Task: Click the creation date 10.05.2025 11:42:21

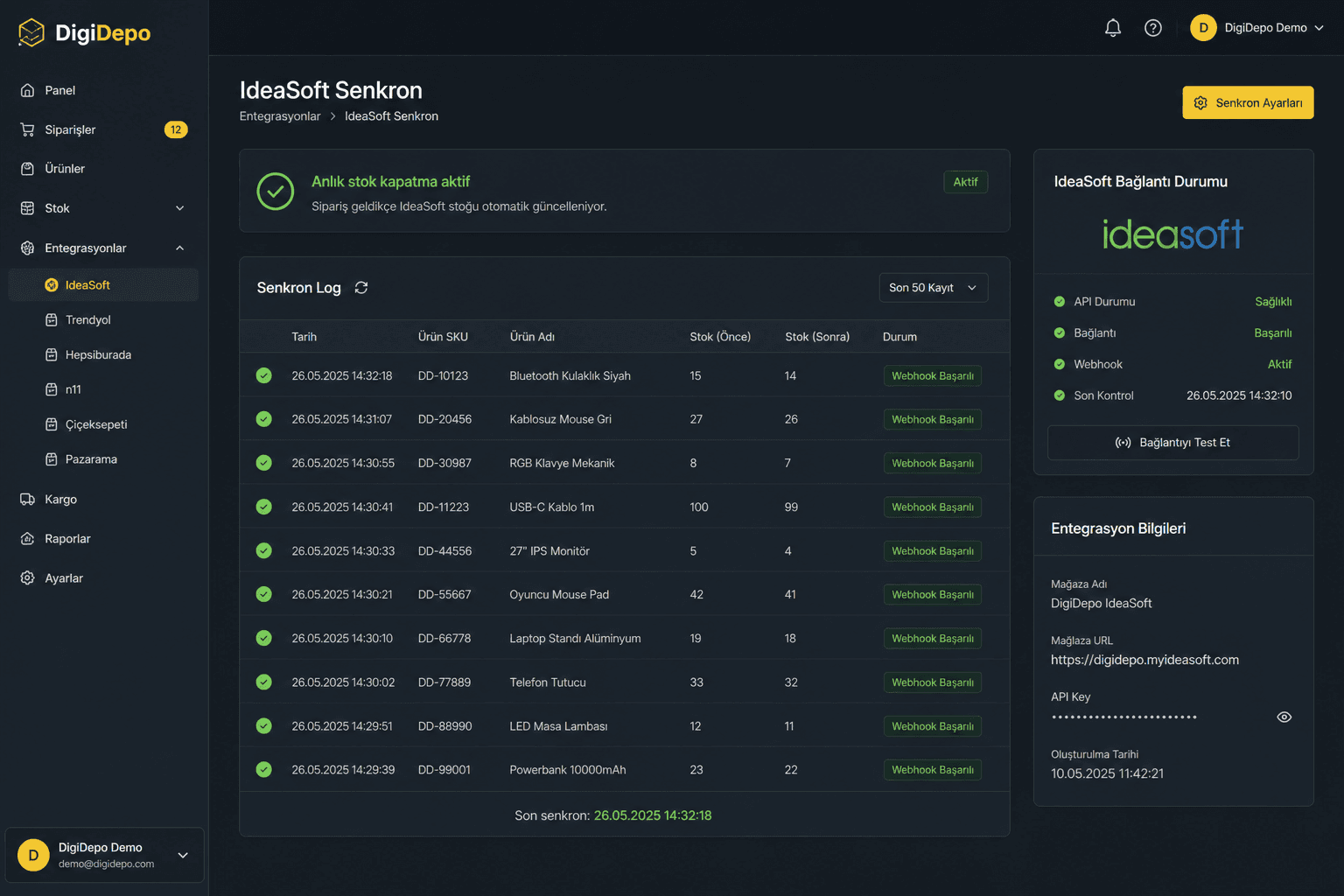Action: coord(1107,773)
